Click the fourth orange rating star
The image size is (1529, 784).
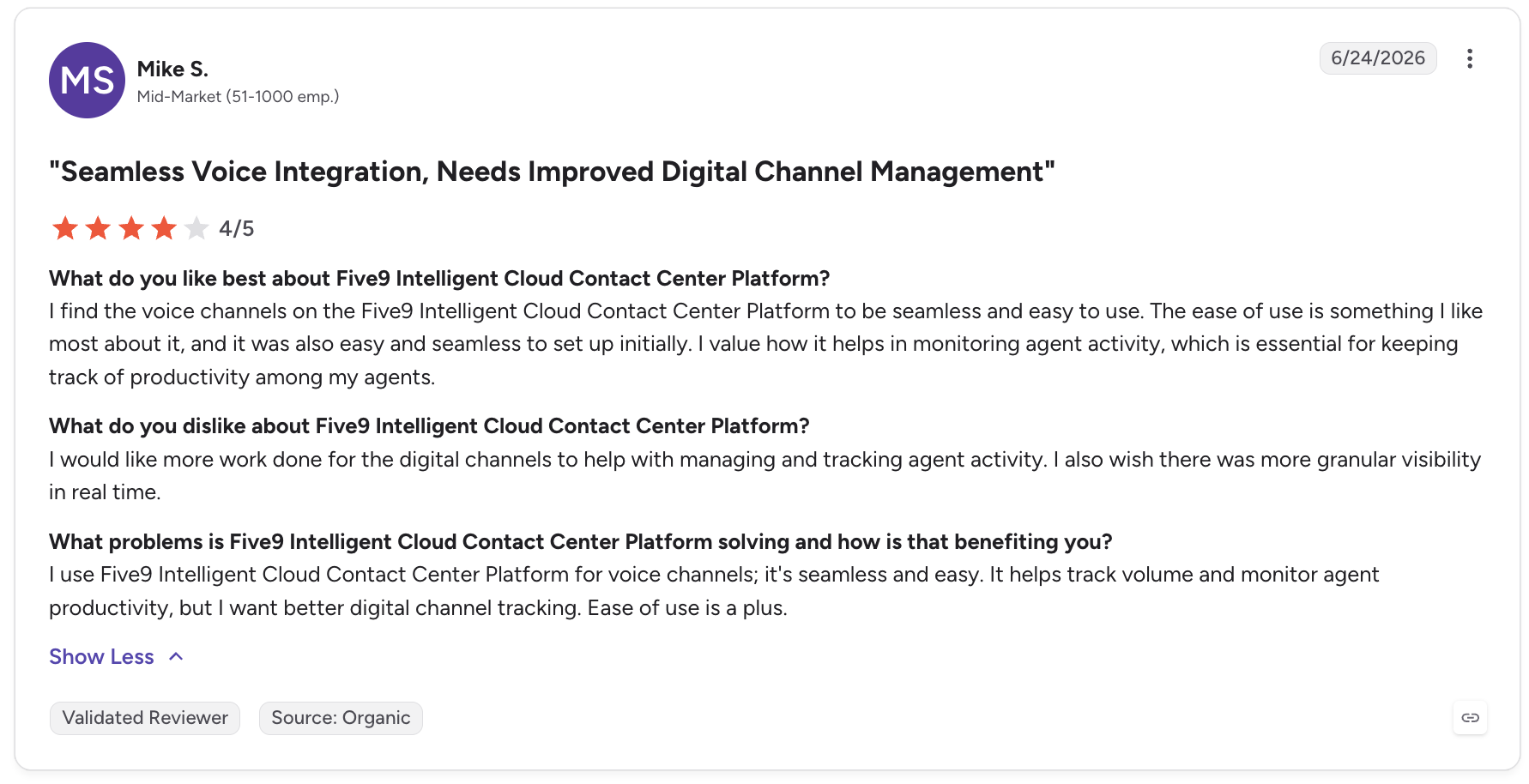pyautogui.click(x=163, y=228)
